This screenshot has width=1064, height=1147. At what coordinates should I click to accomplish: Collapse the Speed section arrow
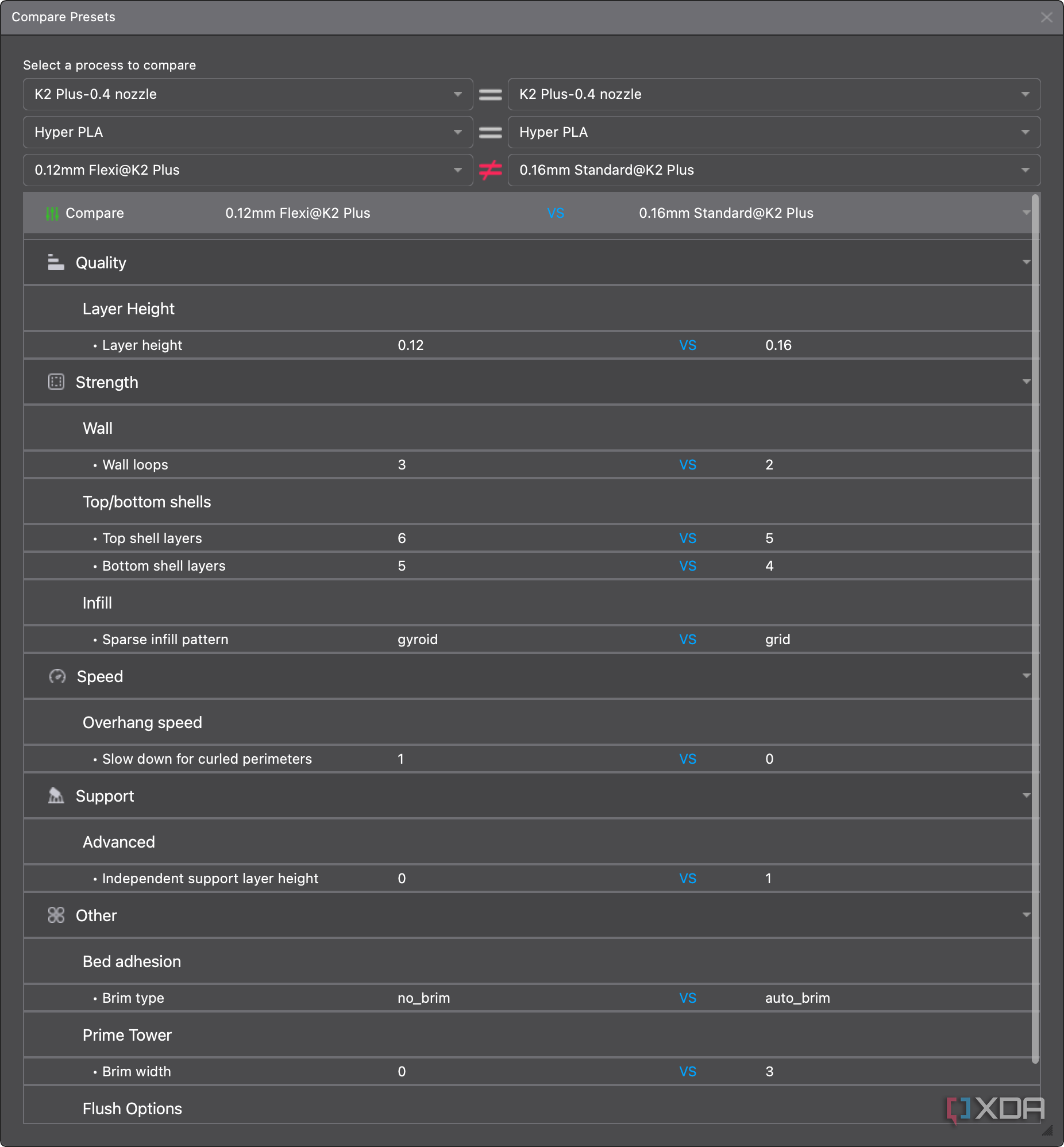(1026, 676)
